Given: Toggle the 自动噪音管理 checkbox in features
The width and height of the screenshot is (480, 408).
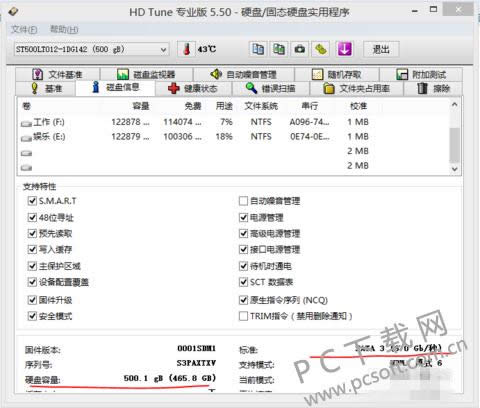Looking at the screenshot, I should 243,201.
